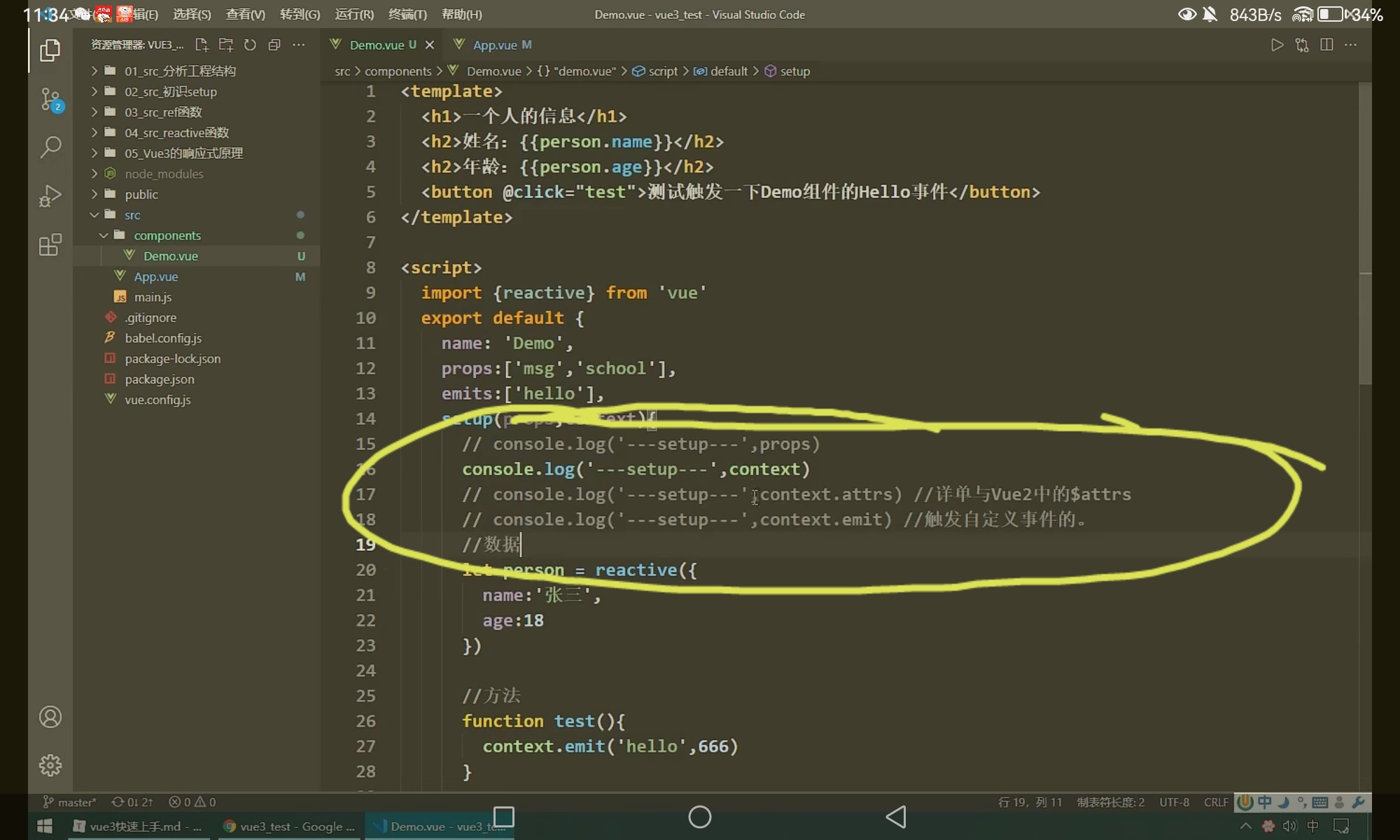Open main.js in the explorer

[153, 297]
